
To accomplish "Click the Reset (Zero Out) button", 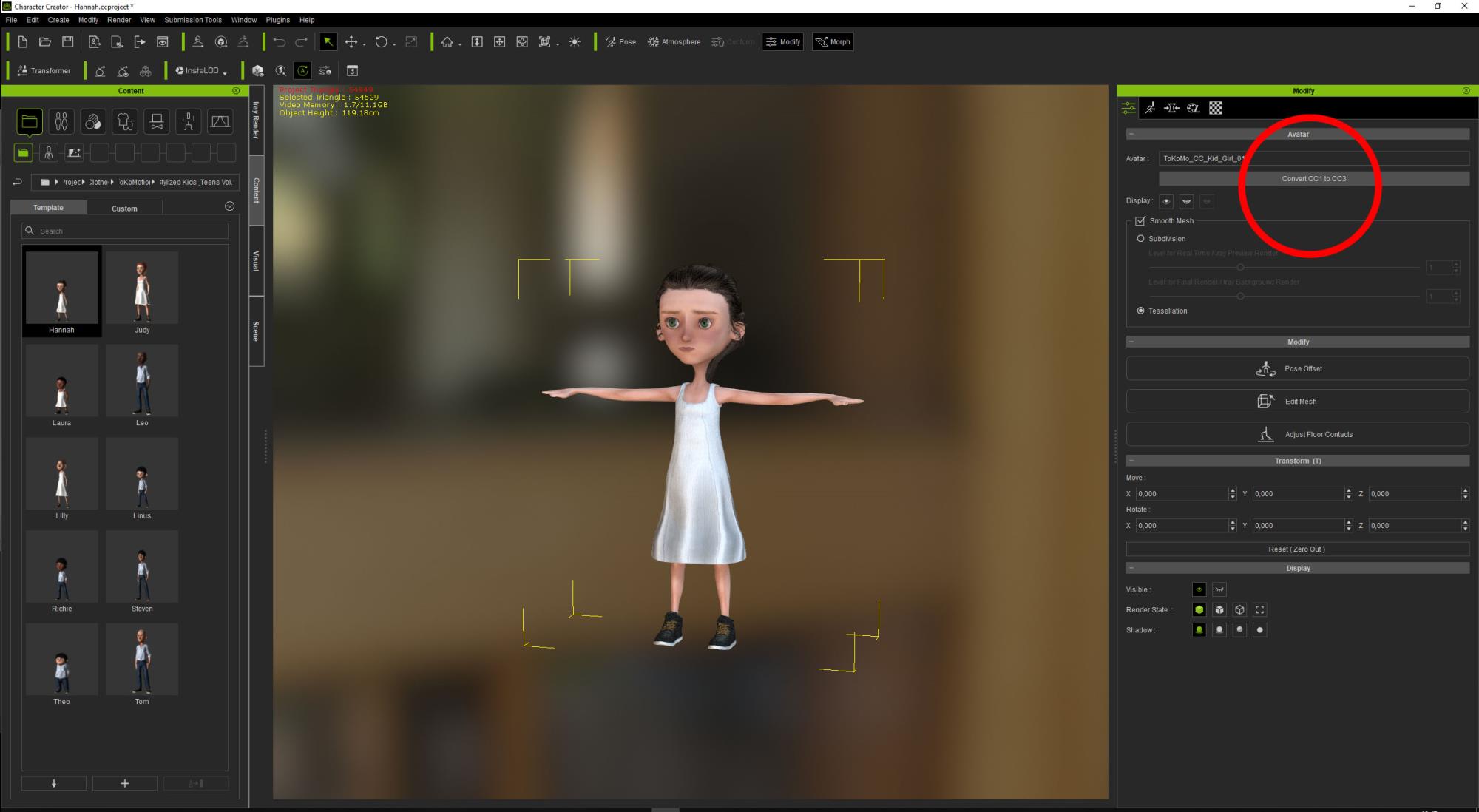I will (1297, 549).
